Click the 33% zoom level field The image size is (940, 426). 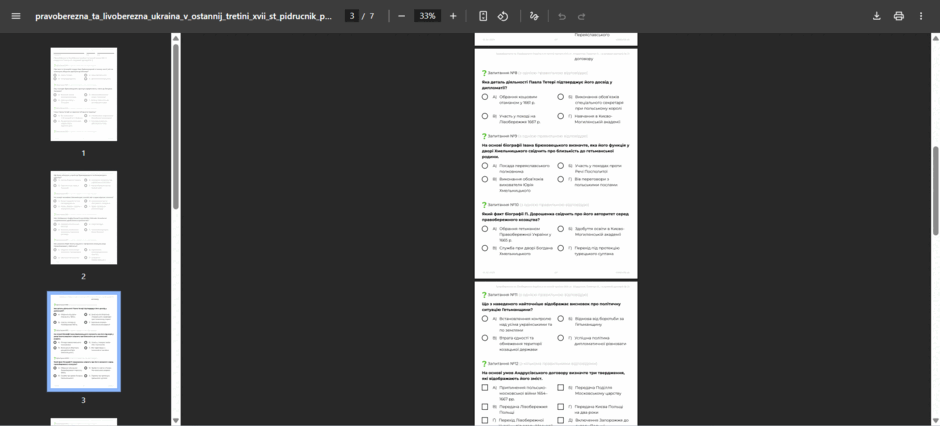pos(427,16)
